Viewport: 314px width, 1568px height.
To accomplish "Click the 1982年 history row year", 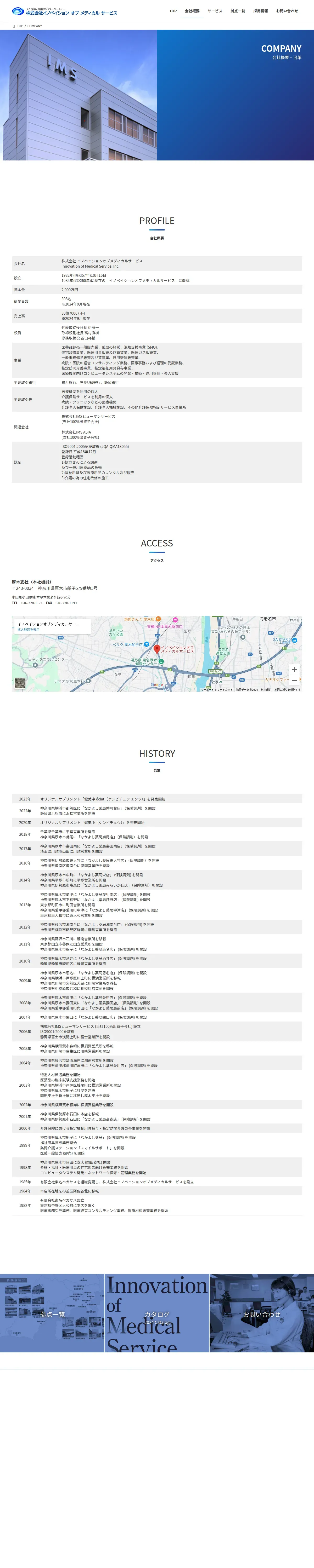I will 25,1205.
